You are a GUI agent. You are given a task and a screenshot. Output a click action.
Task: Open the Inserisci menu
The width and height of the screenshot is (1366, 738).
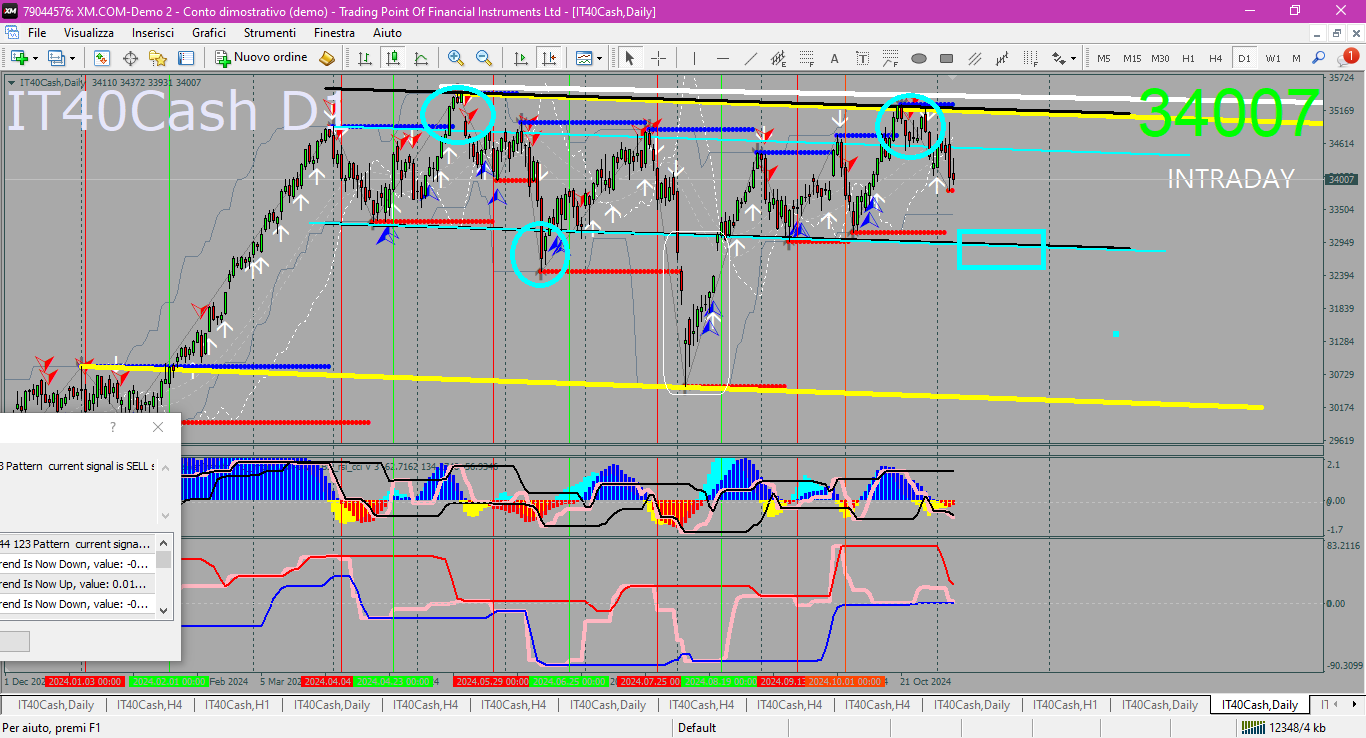click(x=153, y=33)
